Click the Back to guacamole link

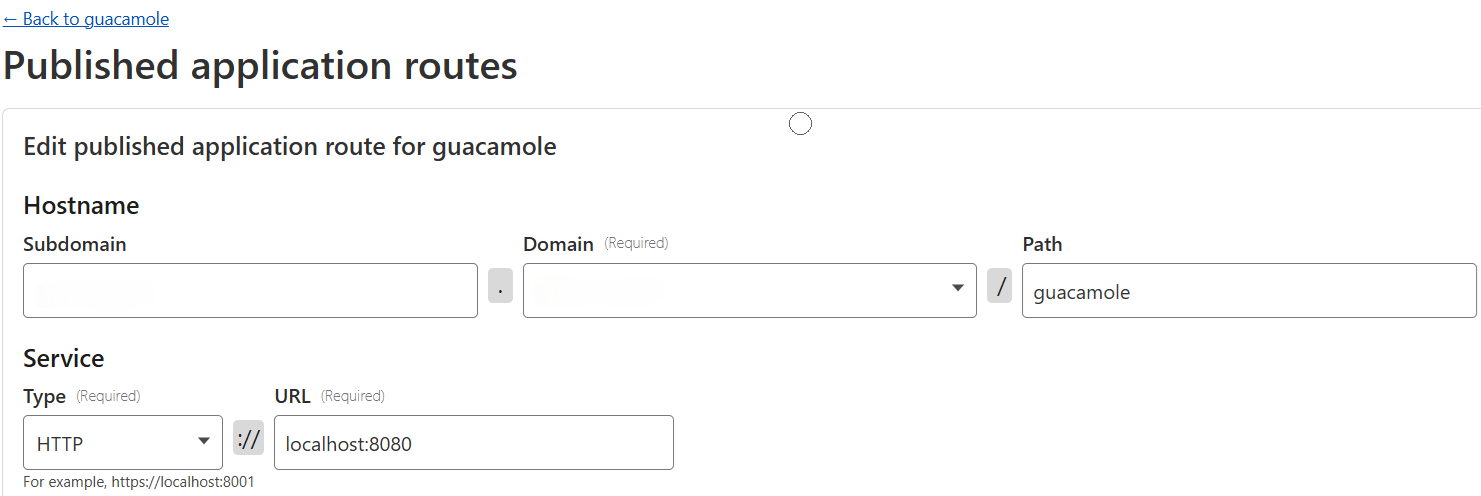(x=86, y=19)
